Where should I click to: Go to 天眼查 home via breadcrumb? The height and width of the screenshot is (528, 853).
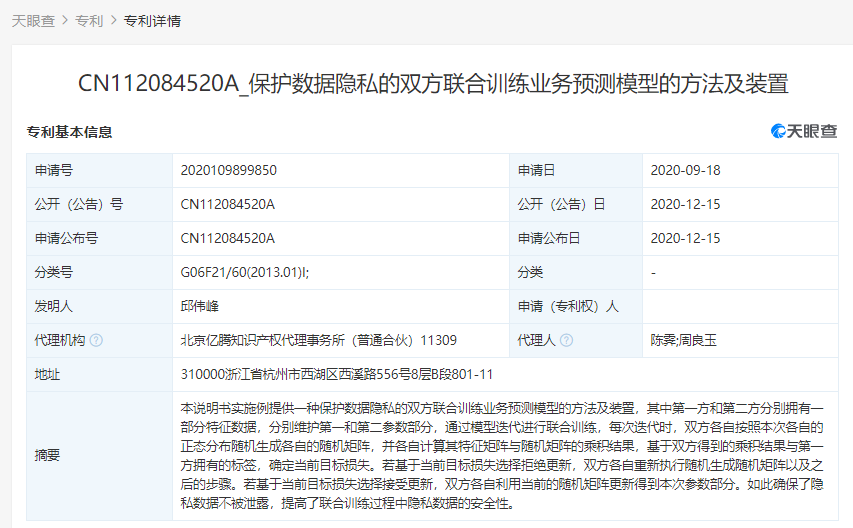33,20
